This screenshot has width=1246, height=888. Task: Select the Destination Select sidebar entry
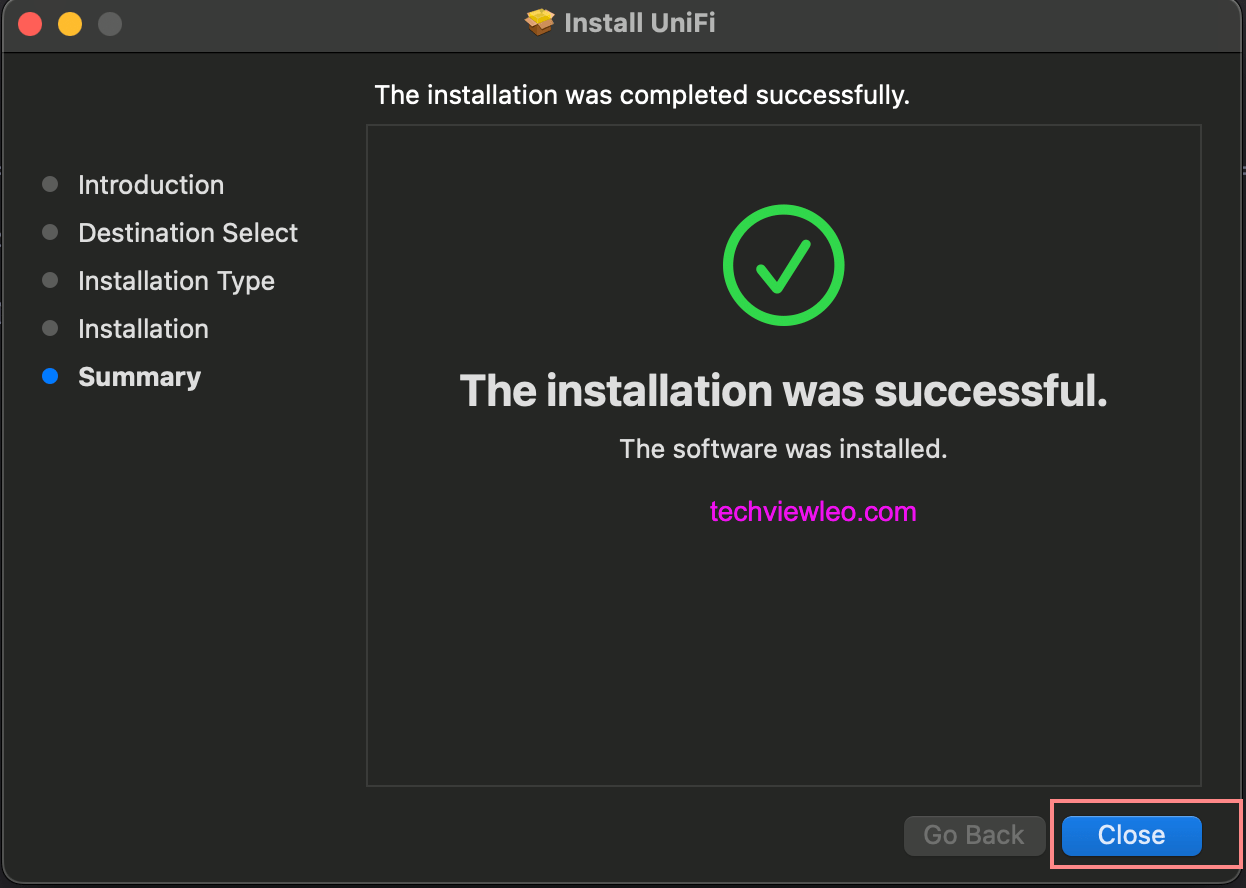pos(187,233)
